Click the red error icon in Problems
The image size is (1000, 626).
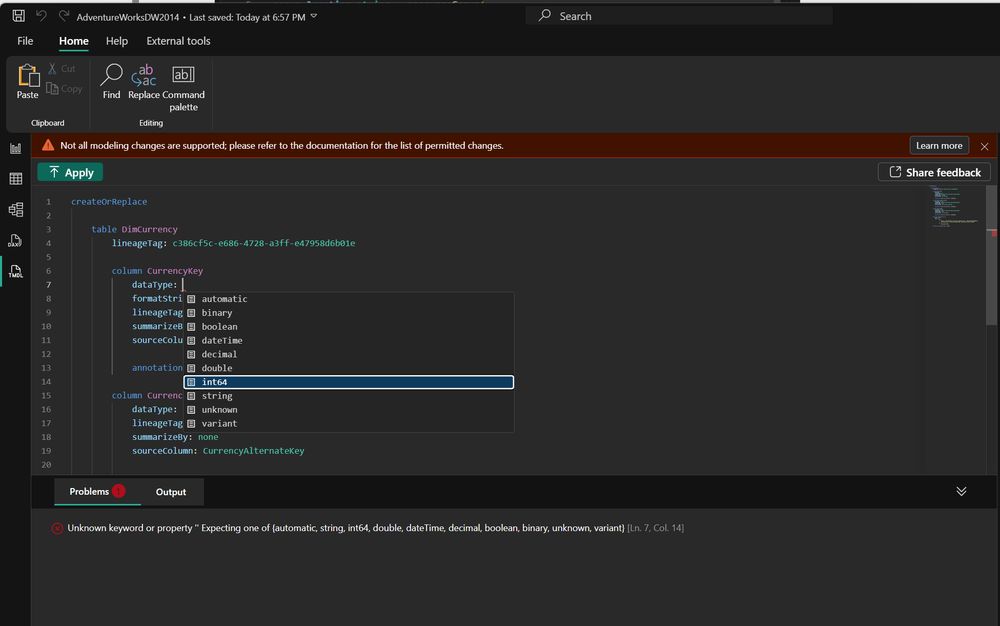click(57, 528)
